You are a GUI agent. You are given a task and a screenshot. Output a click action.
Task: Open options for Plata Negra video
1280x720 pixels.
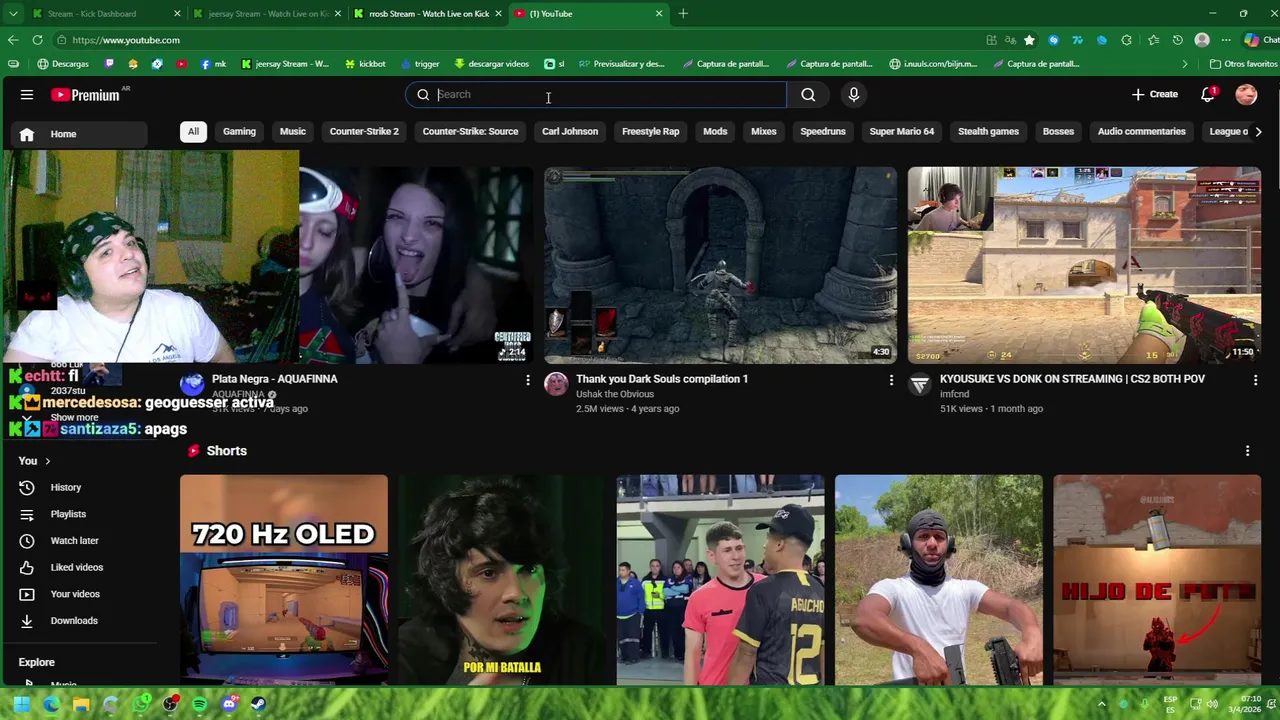[528, 380]
